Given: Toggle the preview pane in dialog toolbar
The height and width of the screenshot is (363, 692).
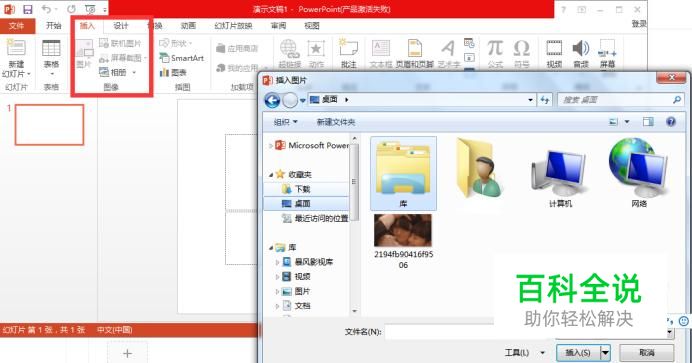Looking at the screenshot, I should (x=648, y=122).
